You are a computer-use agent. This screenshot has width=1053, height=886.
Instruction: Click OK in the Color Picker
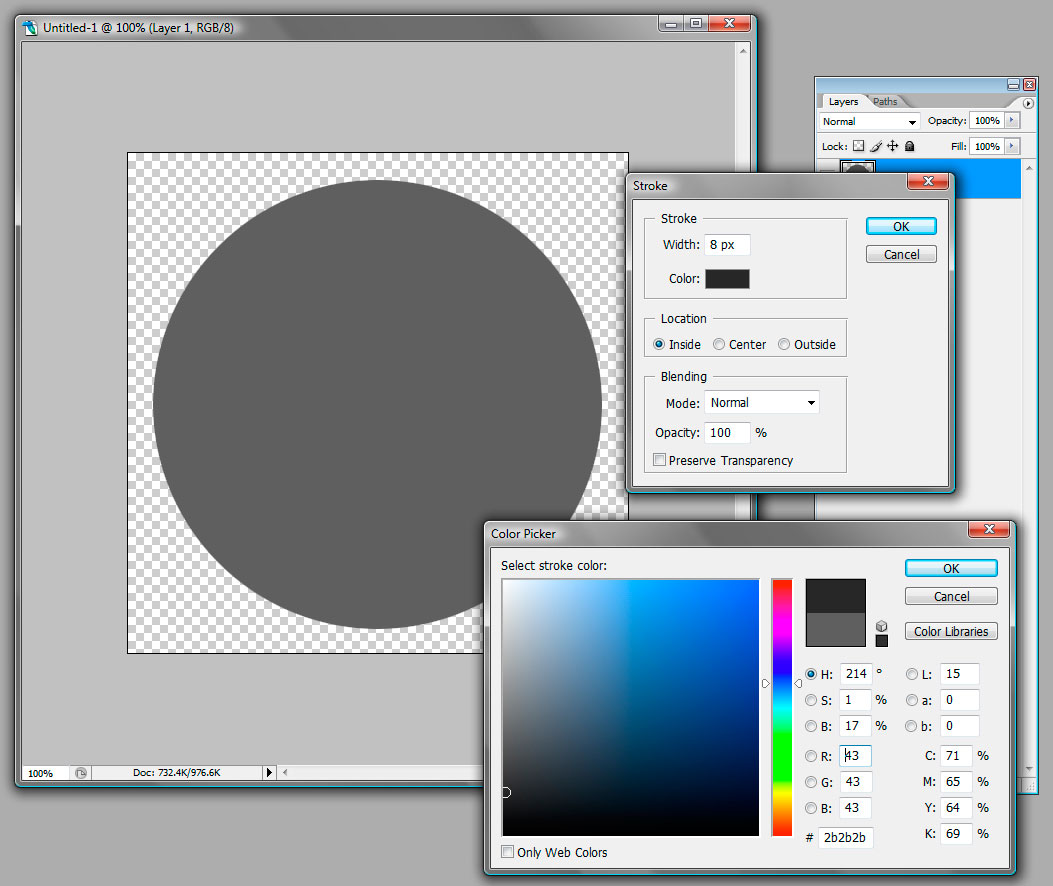(951, 568)
